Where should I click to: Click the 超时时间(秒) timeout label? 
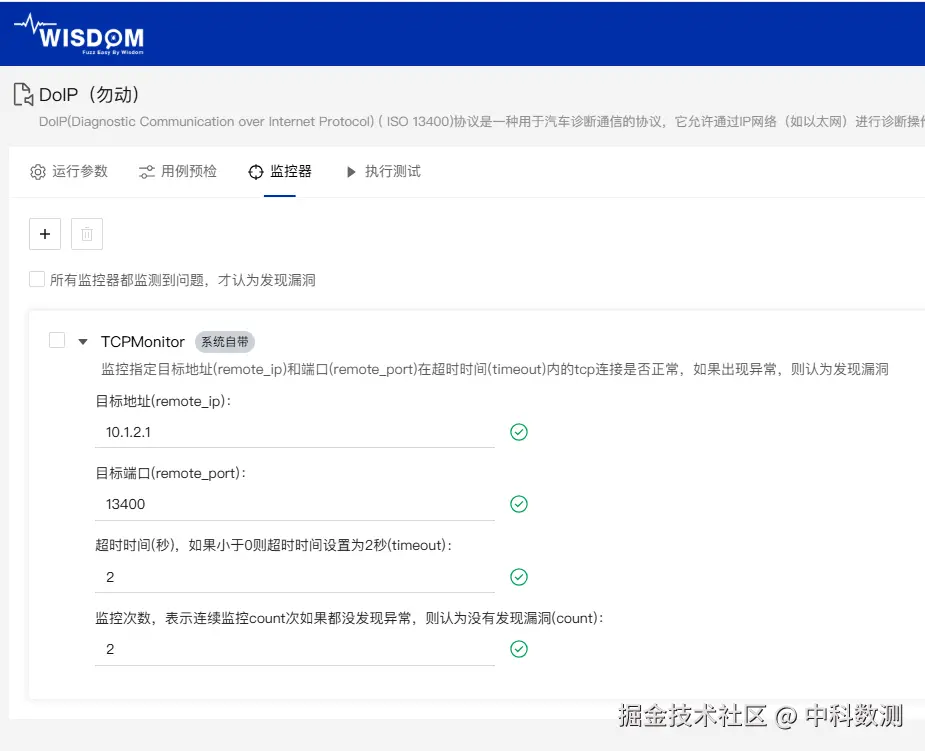click(x=274, y=545)
